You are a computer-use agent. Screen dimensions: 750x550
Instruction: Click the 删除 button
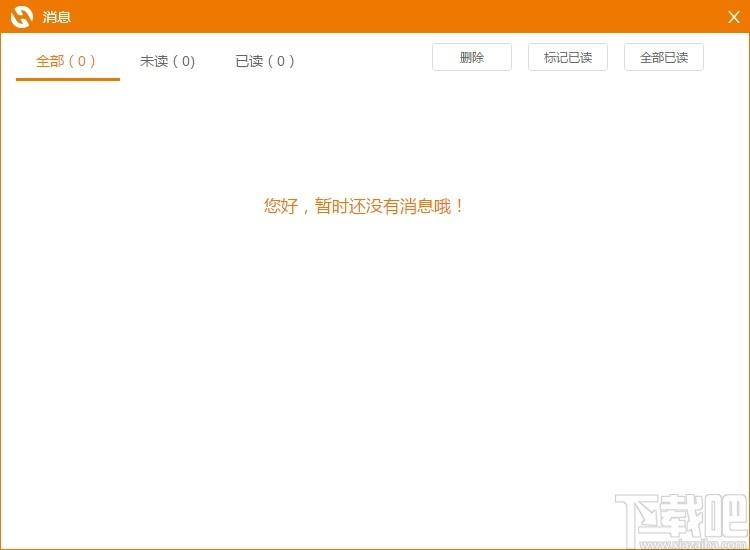tap(472, 57)
